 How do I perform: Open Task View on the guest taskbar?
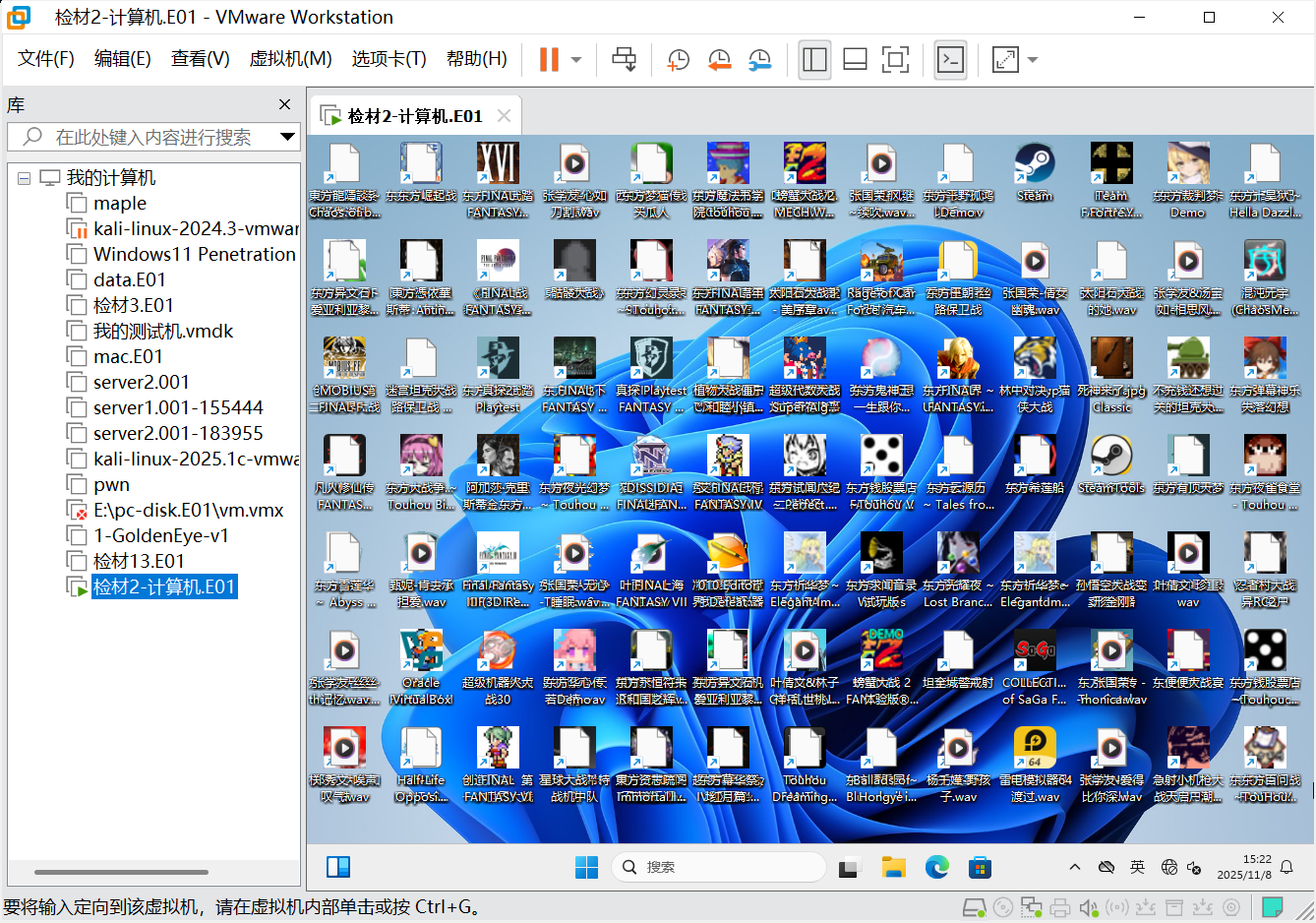click(849, 867)
